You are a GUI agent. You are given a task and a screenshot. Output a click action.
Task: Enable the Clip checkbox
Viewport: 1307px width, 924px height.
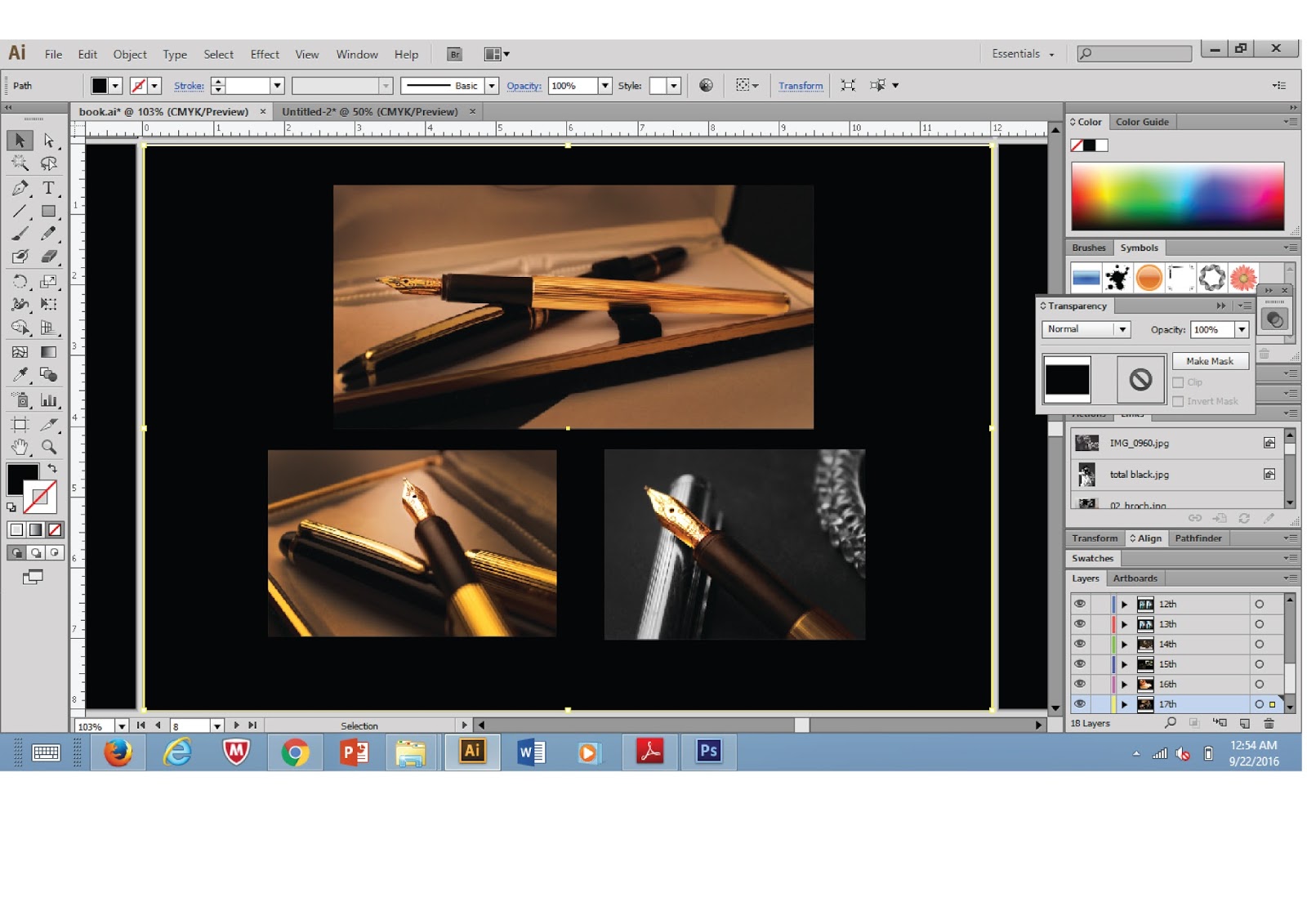[1178, 382]
